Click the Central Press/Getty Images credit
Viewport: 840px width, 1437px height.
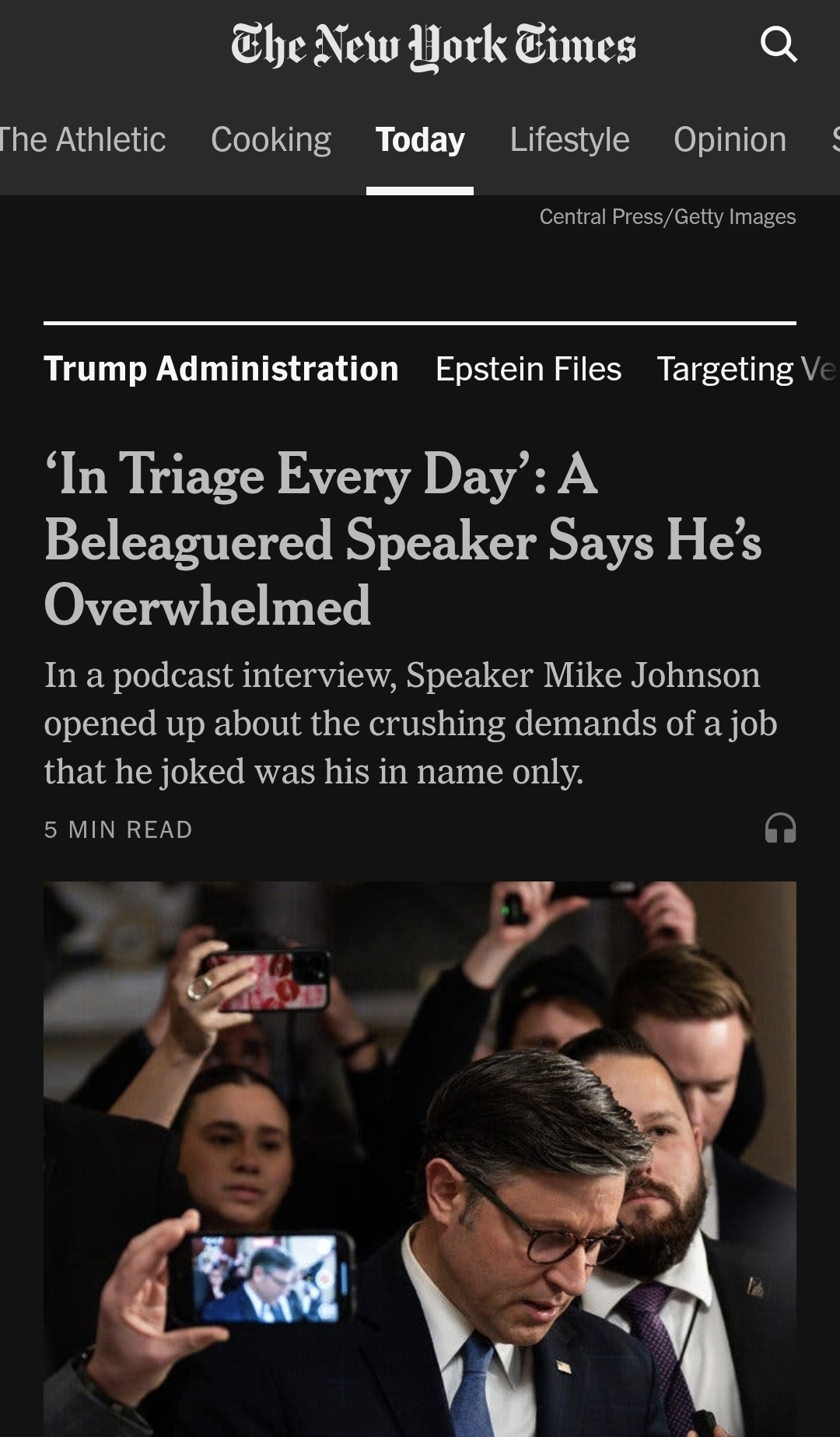[x=667, y=216]
